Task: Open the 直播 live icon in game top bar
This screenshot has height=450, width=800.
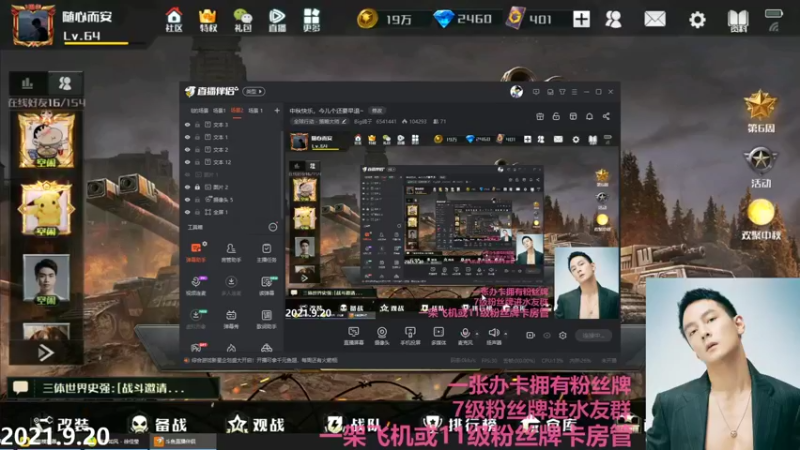Action: tap(277, 20)
